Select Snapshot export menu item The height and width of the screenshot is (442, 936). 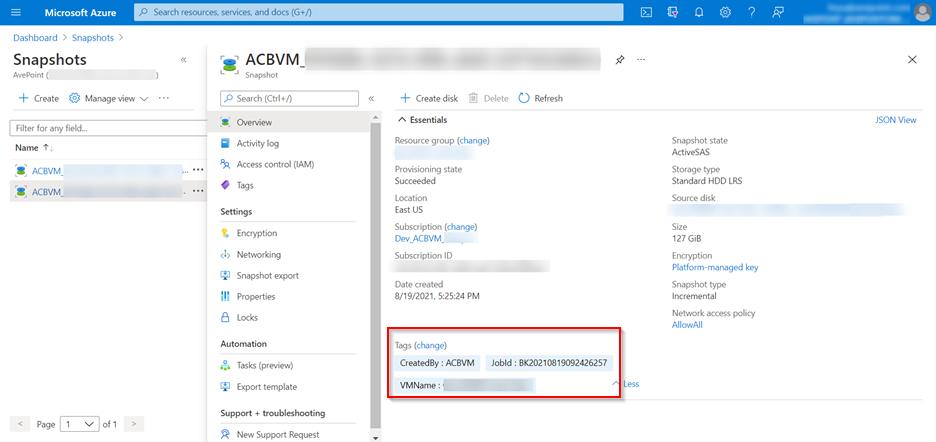pyautogui.click(x=267, y=275)
